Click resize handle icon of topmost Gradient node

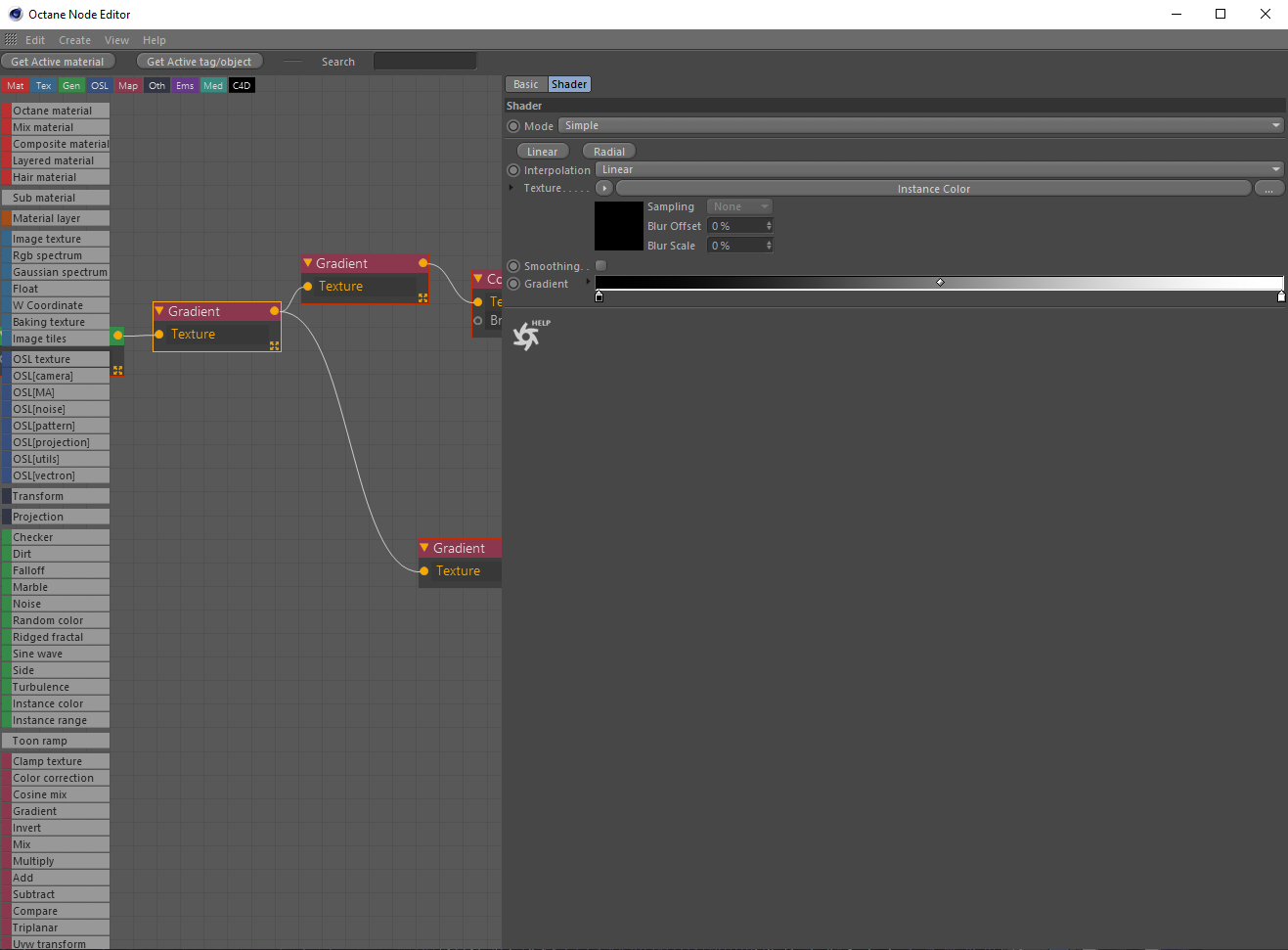tap(422, 297)
